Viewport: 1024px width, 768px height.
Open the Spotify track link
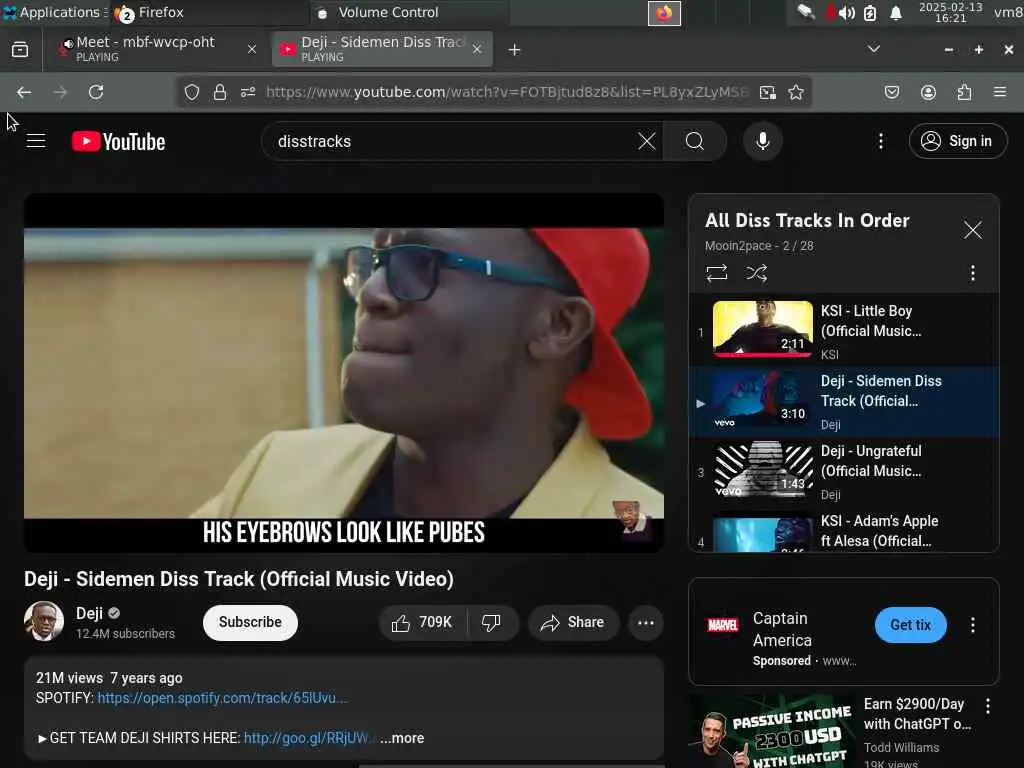tap(222, 698)
